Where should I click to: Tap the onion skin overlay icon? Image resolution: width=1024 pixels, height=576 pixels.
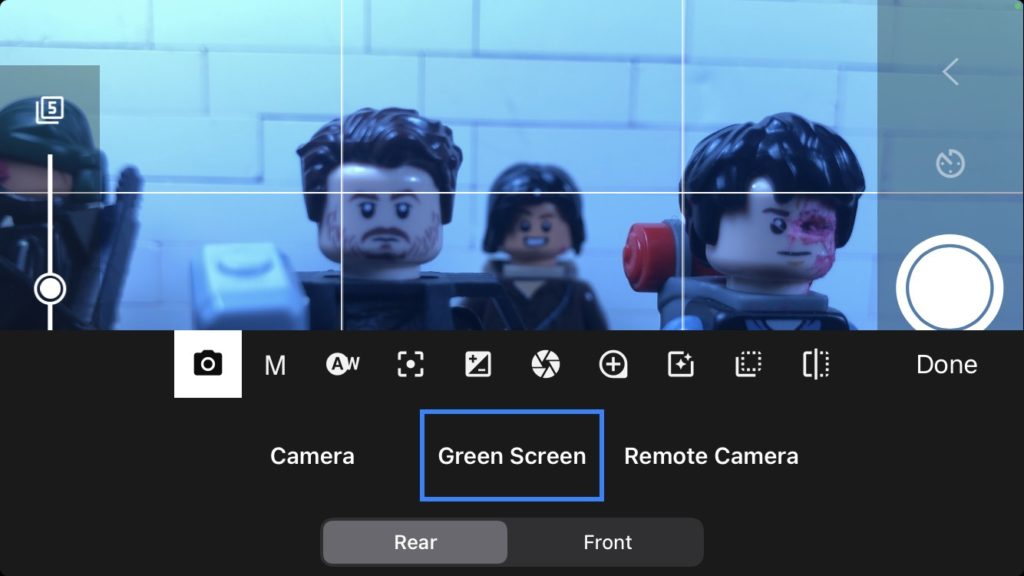(50, 108)
